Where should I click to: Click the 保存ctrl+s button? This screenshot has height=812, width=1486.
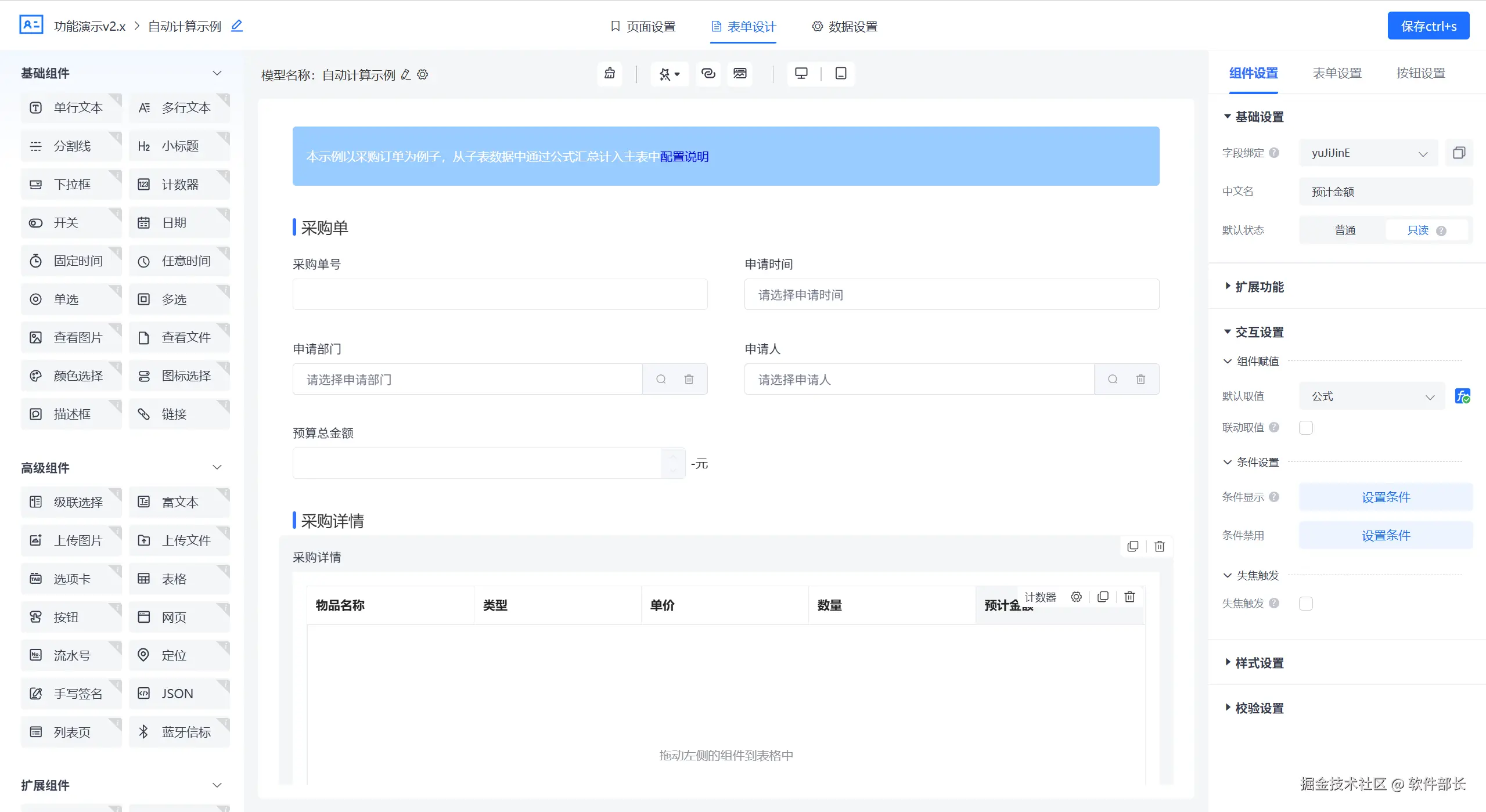[x=1428, y=26]
